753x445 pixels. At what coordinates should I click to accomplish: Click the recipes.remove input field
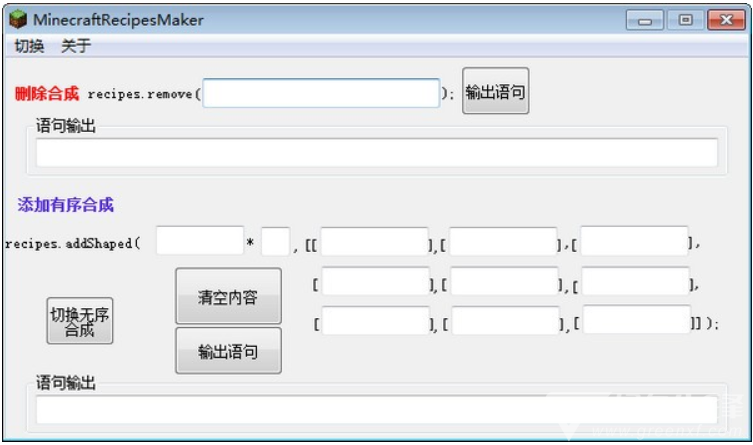coord(321,93)
